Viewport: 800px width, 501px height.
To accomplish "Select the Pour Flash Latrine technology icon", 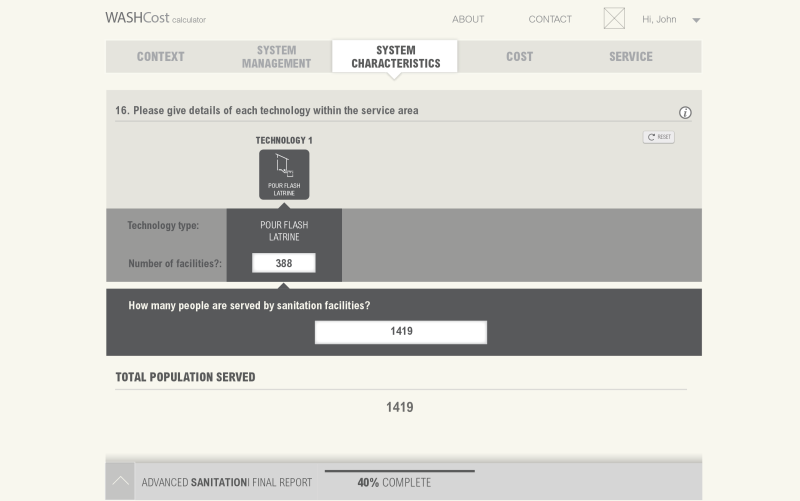I will click(x=284, y=174).
